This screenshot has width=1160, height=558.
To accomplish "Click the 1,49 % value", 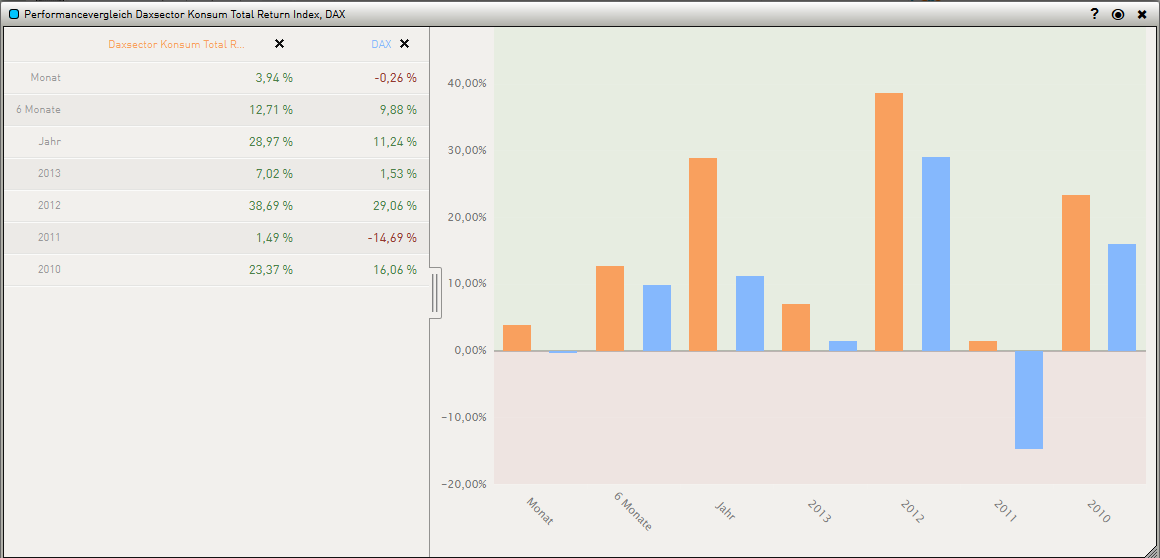I will point(274,238).
